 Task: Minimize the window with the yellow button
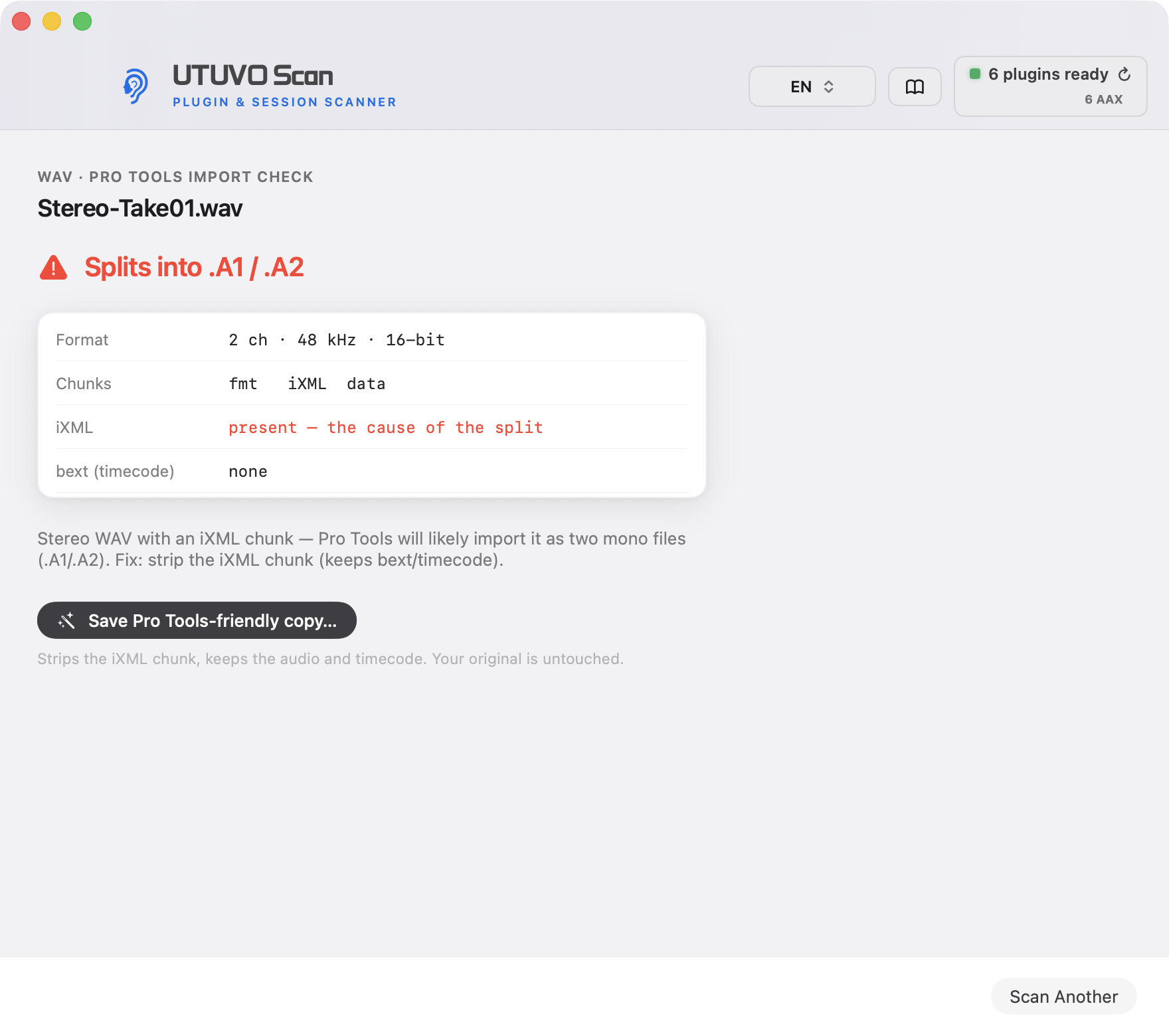pyautogui.click(x=52, y=21)
